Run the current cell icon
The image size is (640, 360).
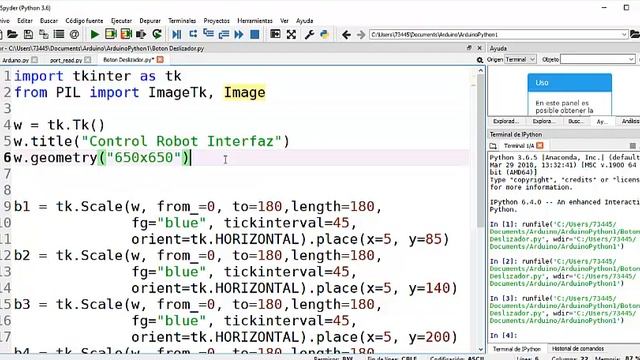pos(111,35)
